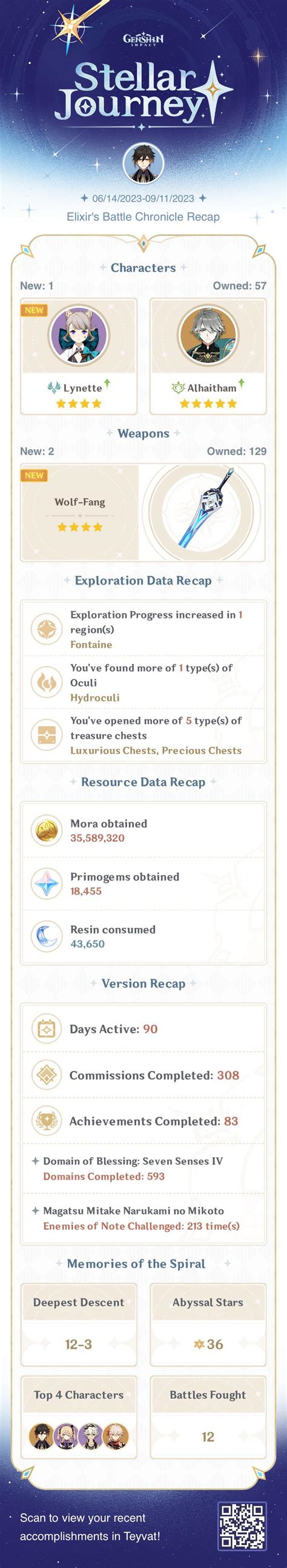
Task: Click the Hydroculi oculi icon
Action: tap(46, 682)
